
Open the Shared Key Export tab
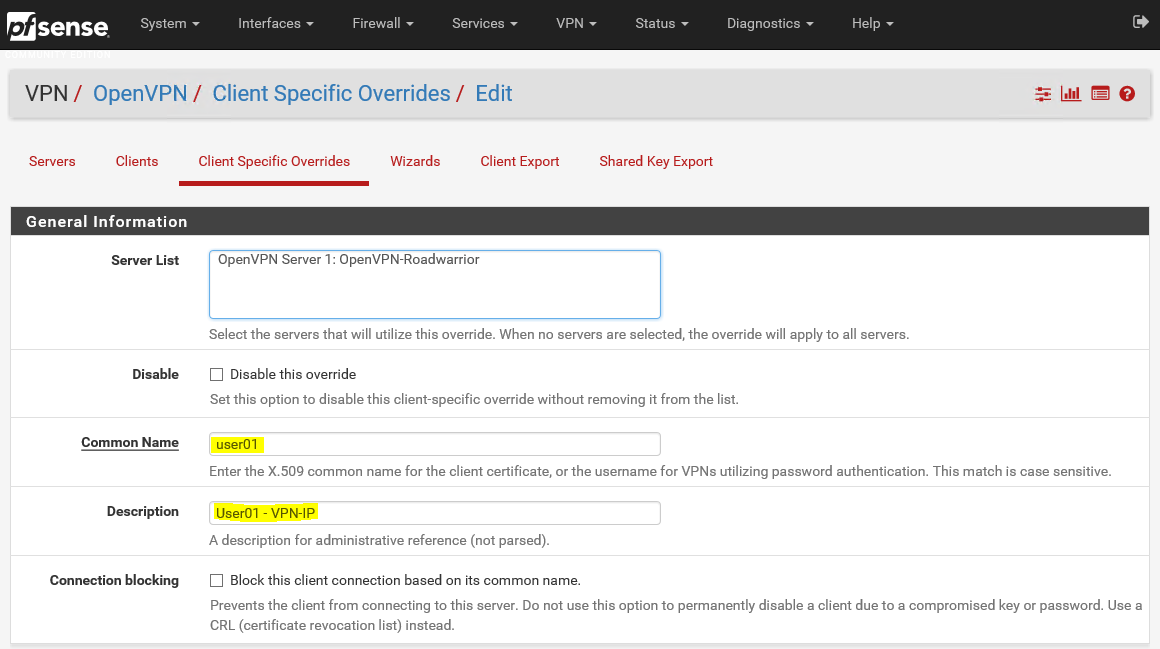coord(656,161)
